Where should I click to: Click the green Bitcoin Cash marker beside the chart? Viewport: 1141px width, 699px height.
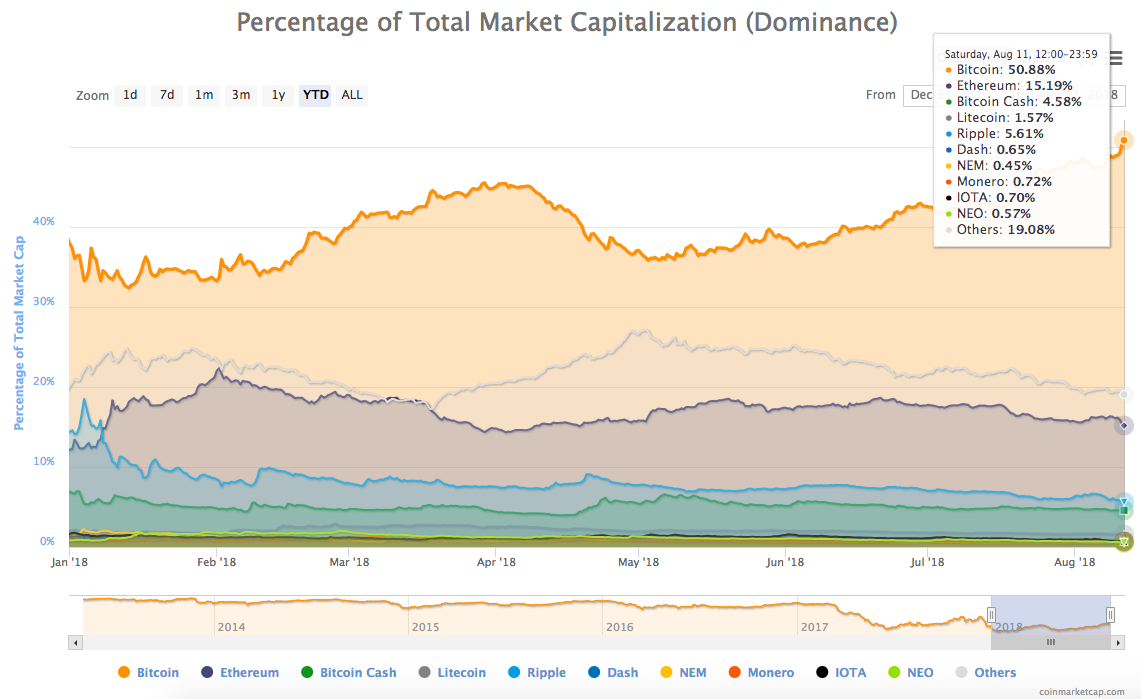[1124, 510]
